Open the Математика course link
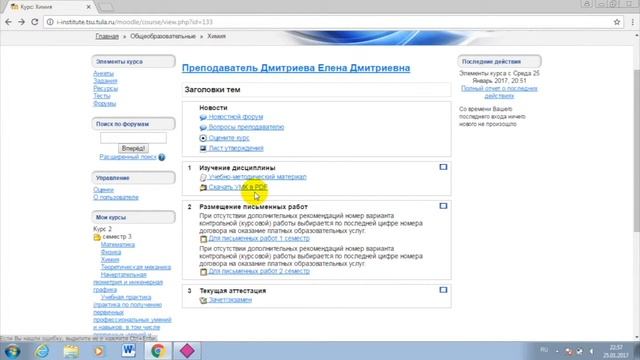The width and height of the screenshot is (640, 360). point(118,244)
